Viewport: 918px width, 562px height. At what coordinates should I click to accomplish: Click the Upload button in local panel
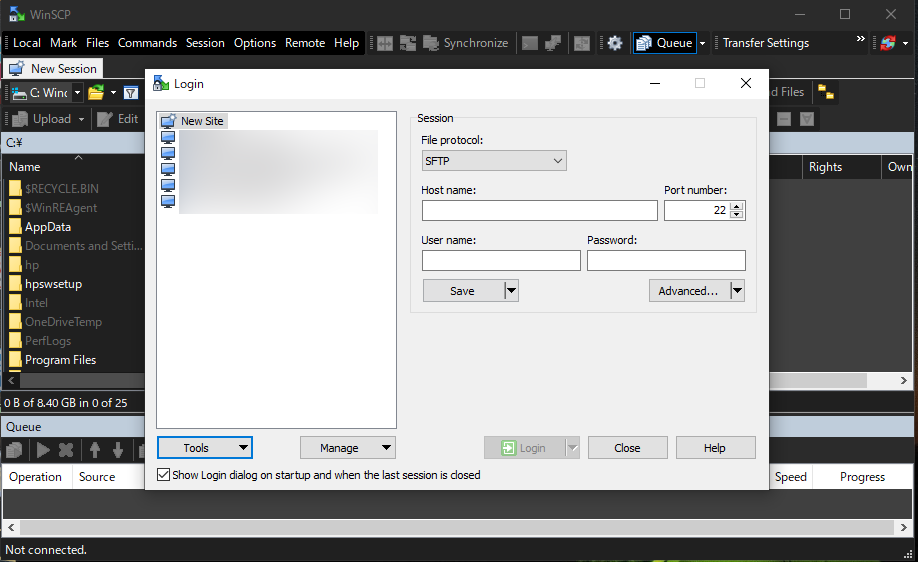[42, 119]
